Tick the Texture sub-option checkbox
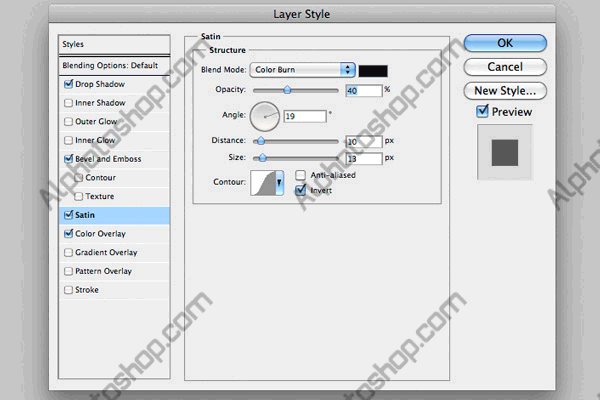The width and height of the screenshot is (600, 400). pyautogui.click(x=78, y=196)
